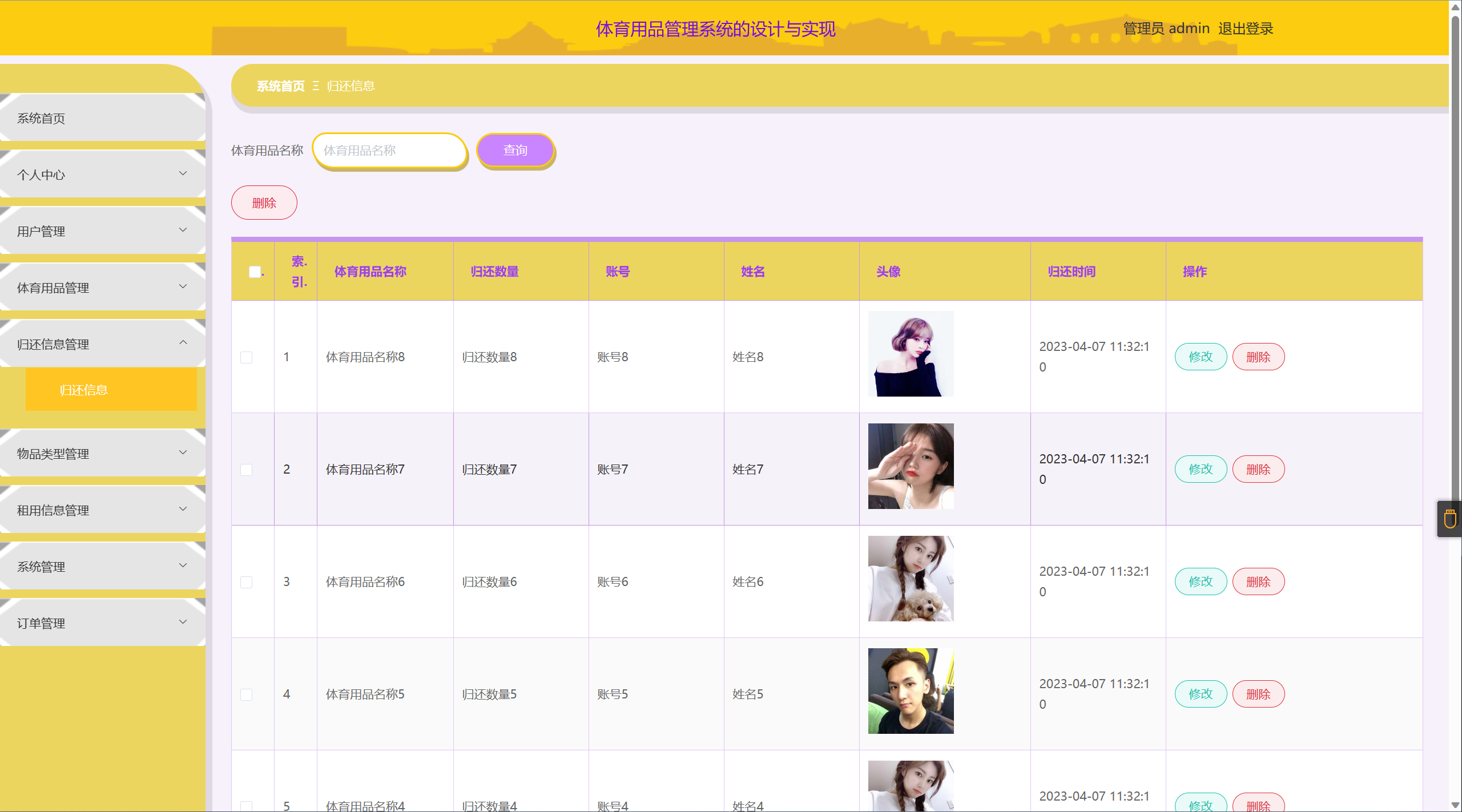Click the 管理员 admin label
The height and width of the screenshot is (812, 1462).
(x=1166, y=29)
